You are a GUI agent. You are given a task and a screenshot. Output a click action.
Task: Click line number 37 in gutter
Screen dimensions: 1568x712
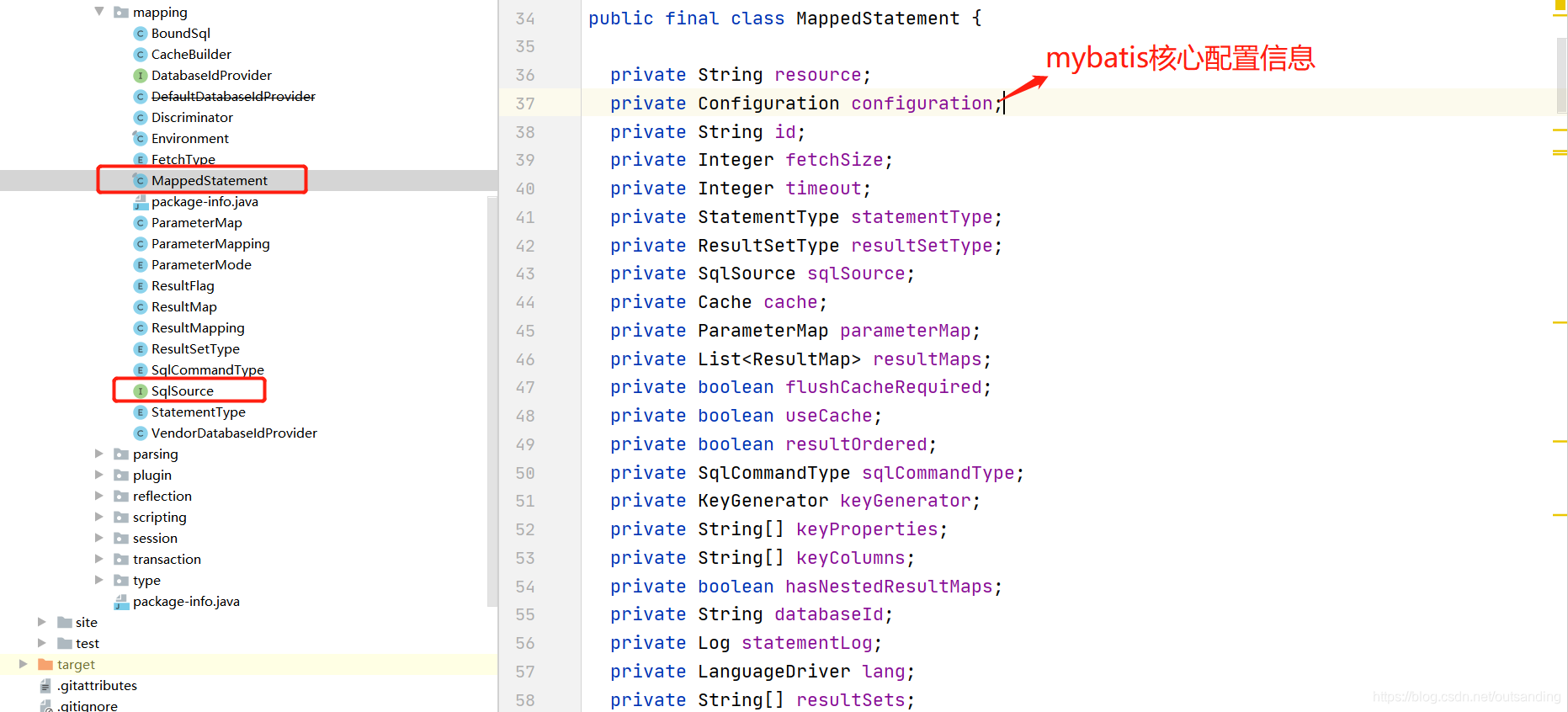pos(525,104)
